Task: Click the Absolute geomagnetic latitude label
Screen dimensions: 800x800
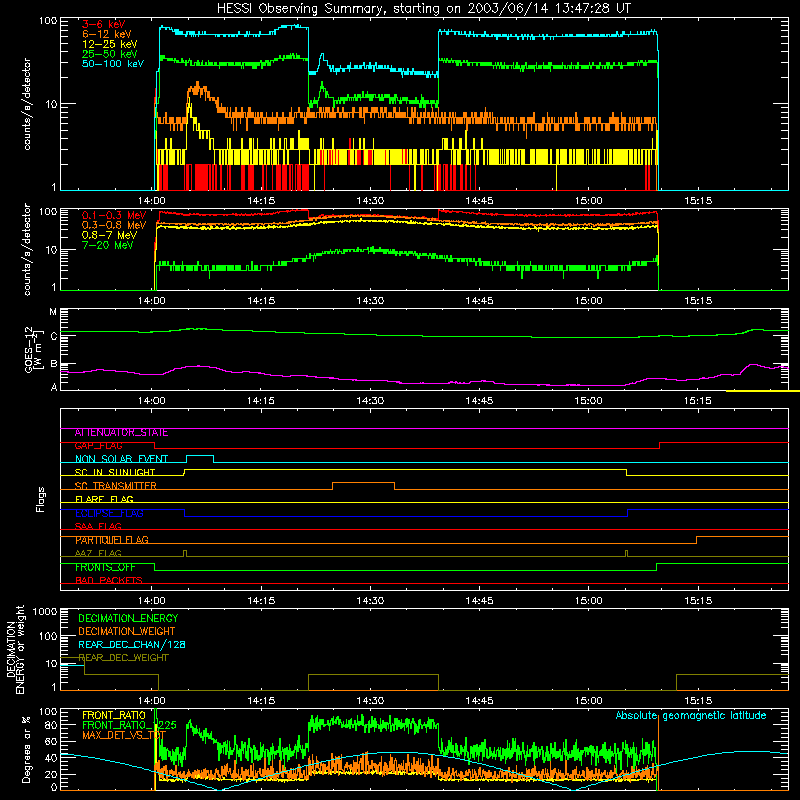Action: click(x=691, y=715)
